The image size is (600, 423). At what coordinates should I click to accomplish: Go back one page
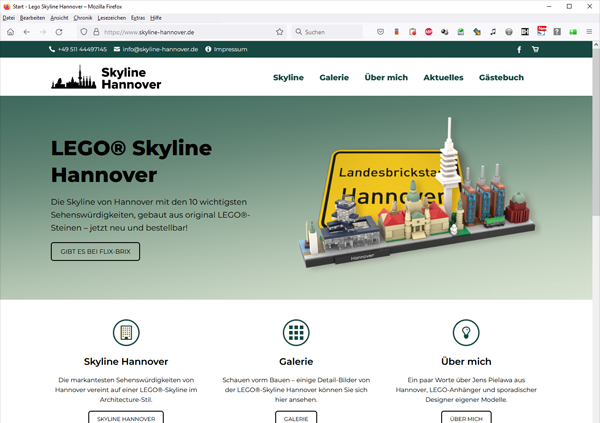[x=26, y=32]
